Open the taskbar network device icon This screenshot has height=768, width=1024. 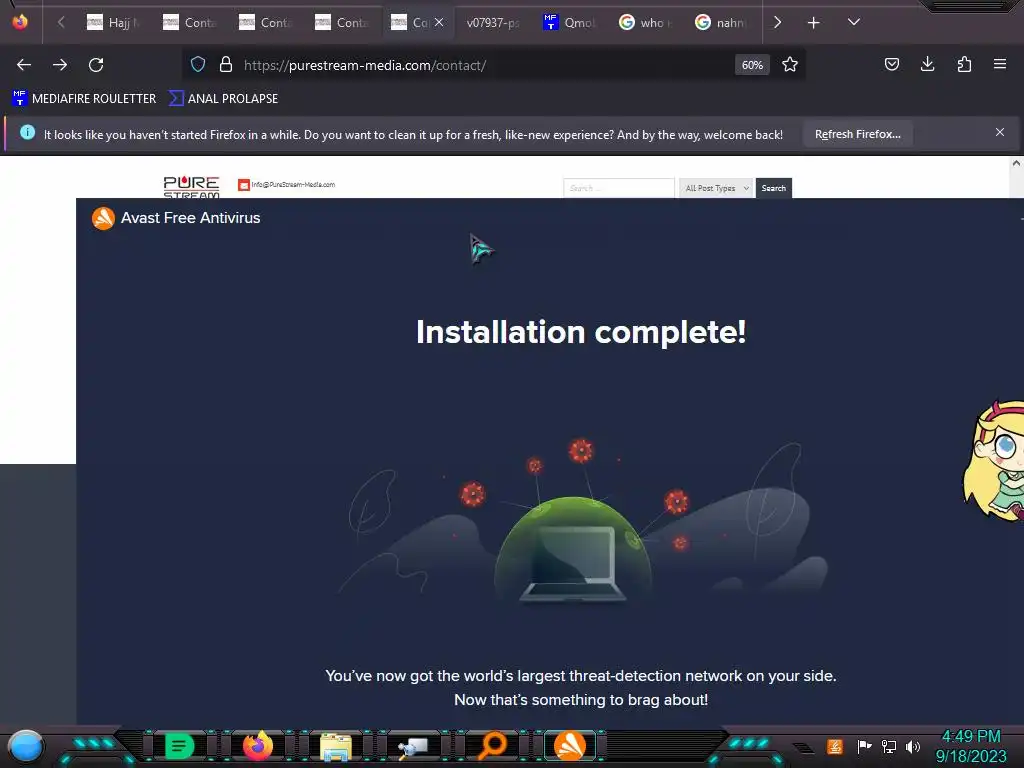pyautogui.click(x=414, y=747)
